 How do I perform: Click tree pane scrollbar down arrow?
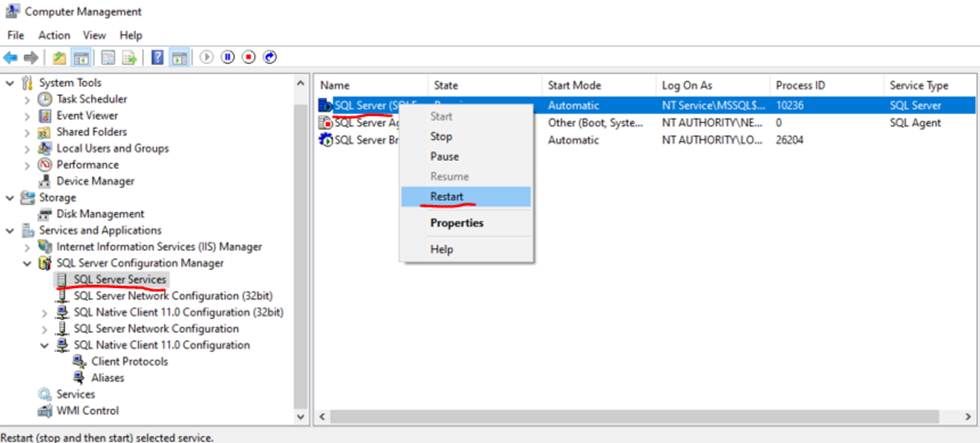pyautogui.click(x=300, y=416)
